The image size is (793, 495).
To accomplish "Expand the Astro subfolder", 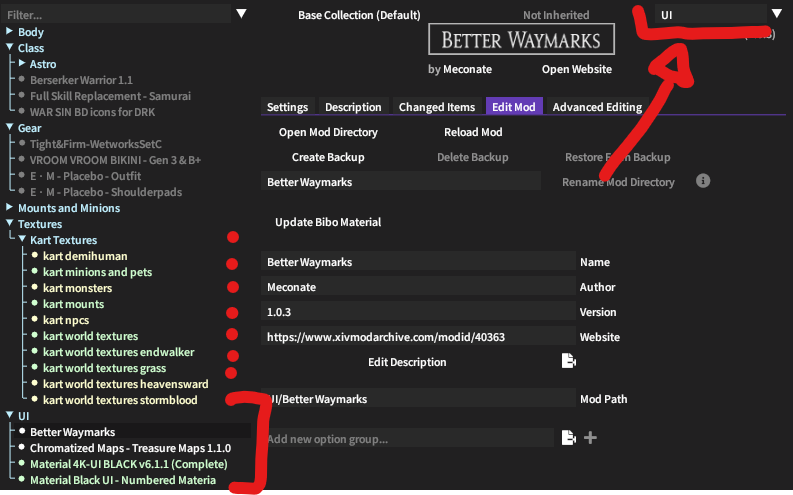I will tap(22, 64).
